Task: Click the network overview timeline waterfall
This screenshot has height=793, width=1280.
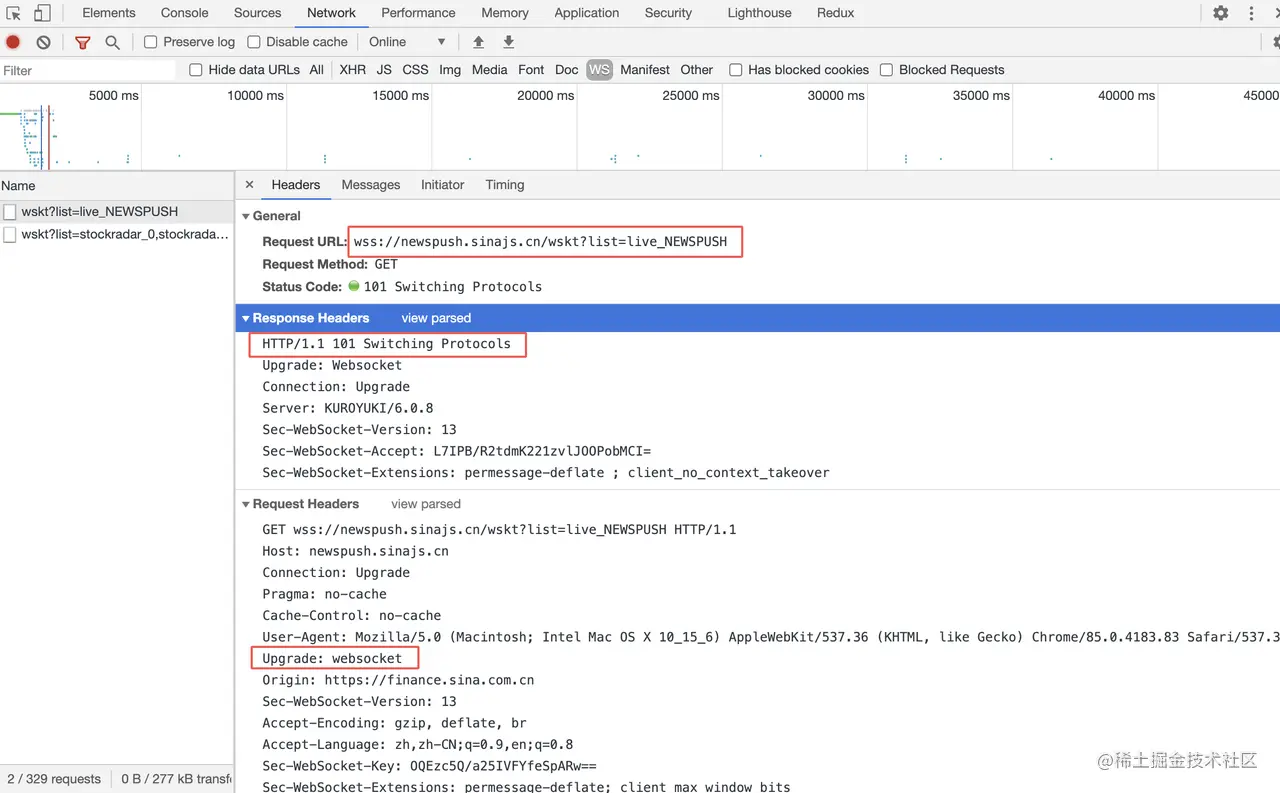Action: pos(640,127)
